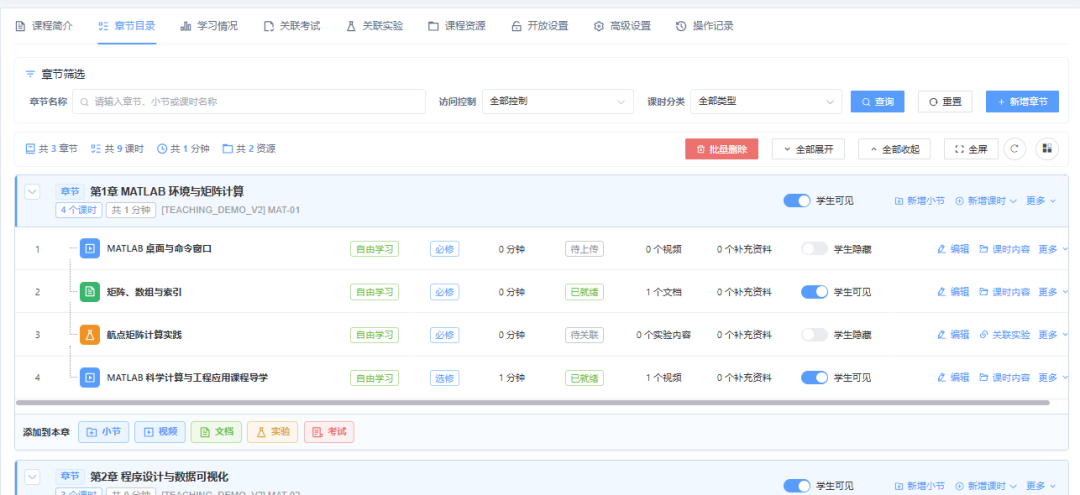This screenshot has width=1080, height=495.
Task: Add a 考试 to this chapter
Action: [329, 432]
